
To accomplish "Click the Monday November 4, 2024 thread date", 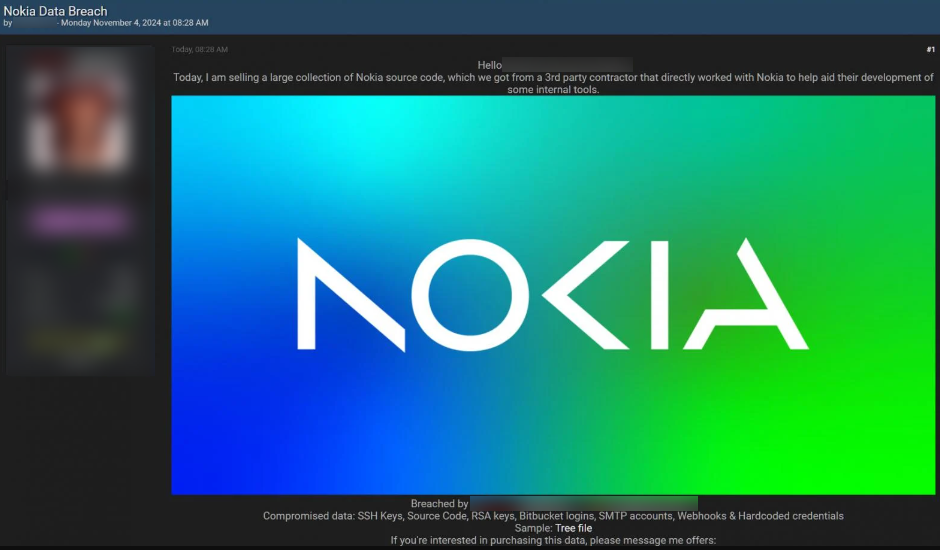I will coord(134,22).
